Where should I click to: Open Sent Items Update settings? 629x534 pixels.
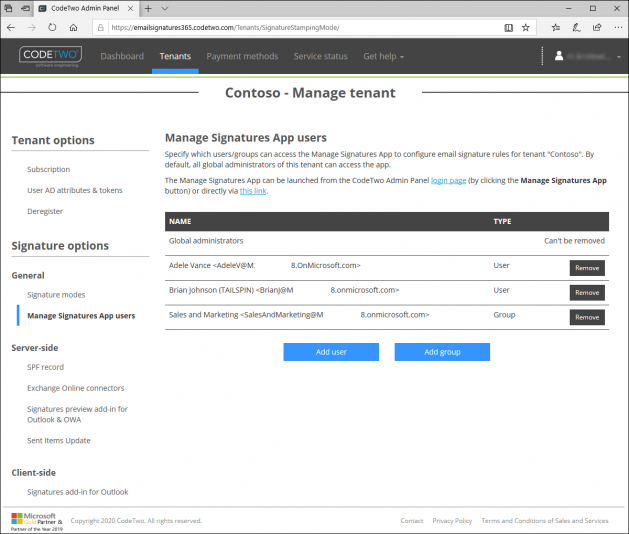coord(59,441)
